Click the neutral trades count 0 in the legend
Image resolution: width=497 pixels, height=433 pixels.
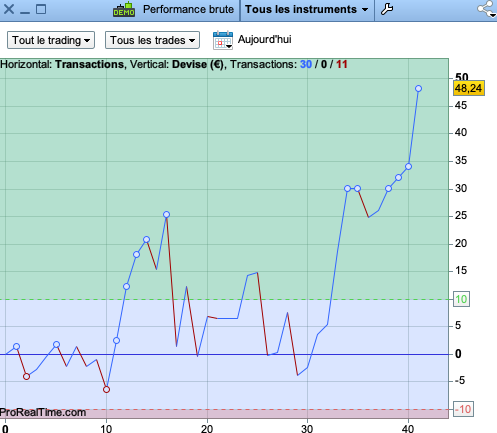(324, 64)
